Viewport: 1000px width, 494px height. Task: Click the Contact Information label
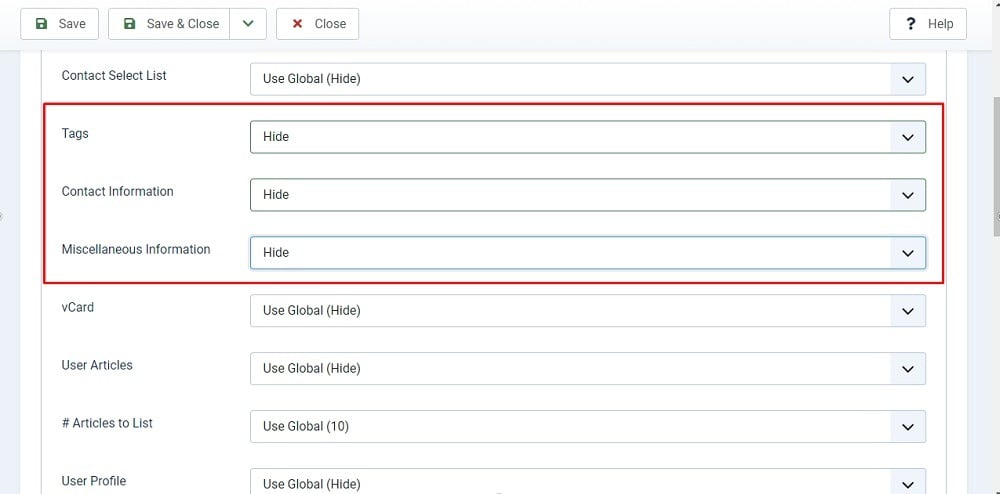pos(117,191)
